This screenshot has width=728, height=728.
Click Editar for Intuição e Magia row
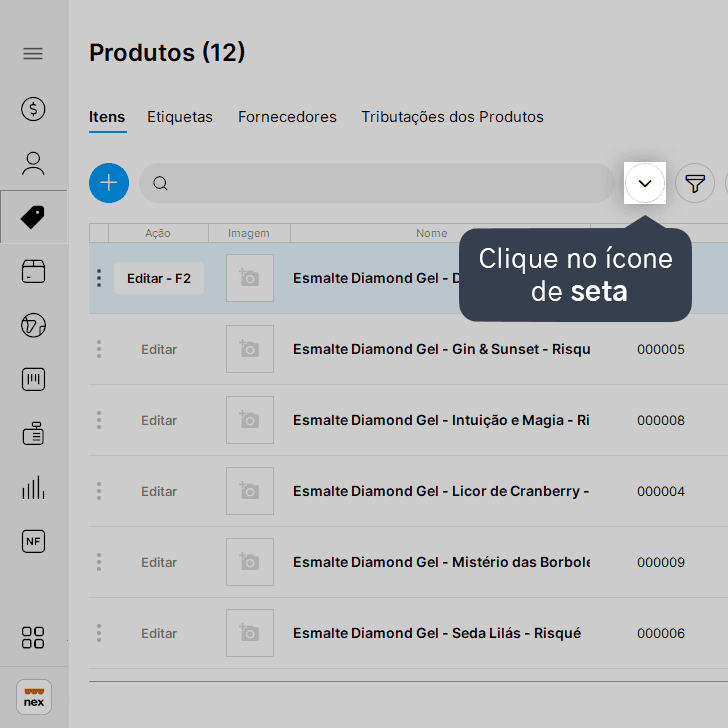point(159,420)
